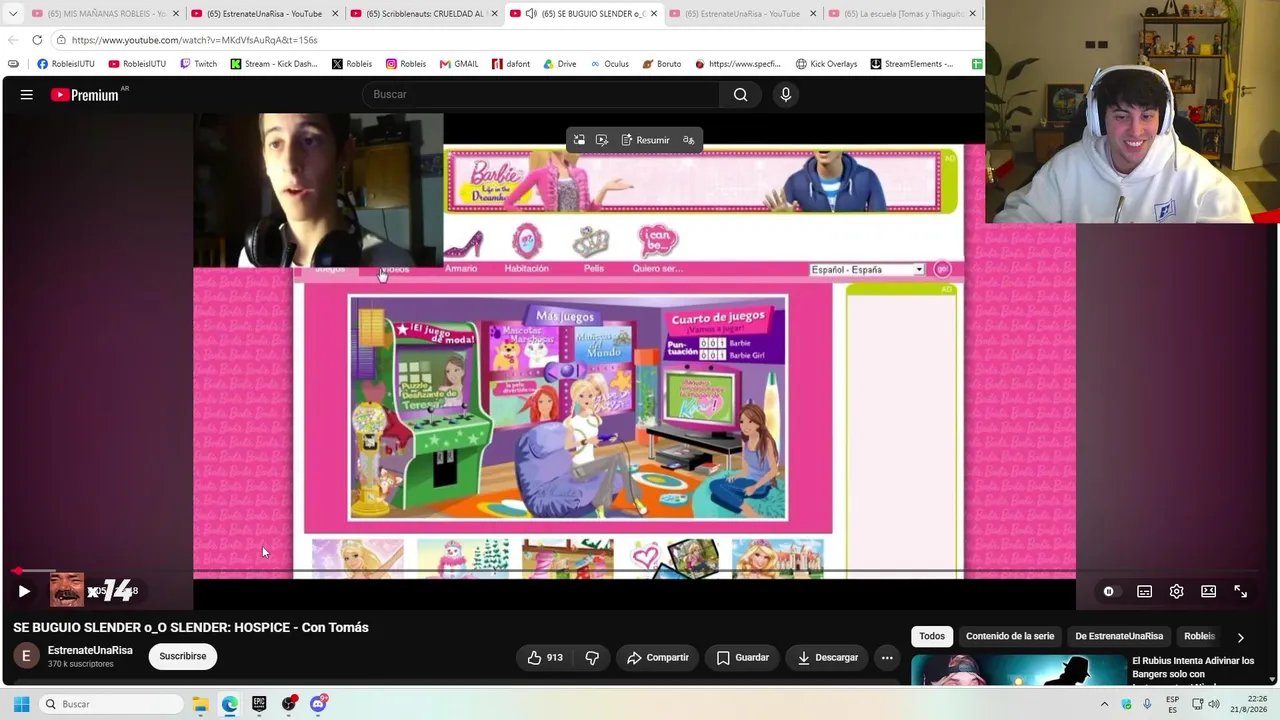Viewport: 1280px width, 720px height.
Task: Switch to La escuela tab
Action: click(902, 14)
